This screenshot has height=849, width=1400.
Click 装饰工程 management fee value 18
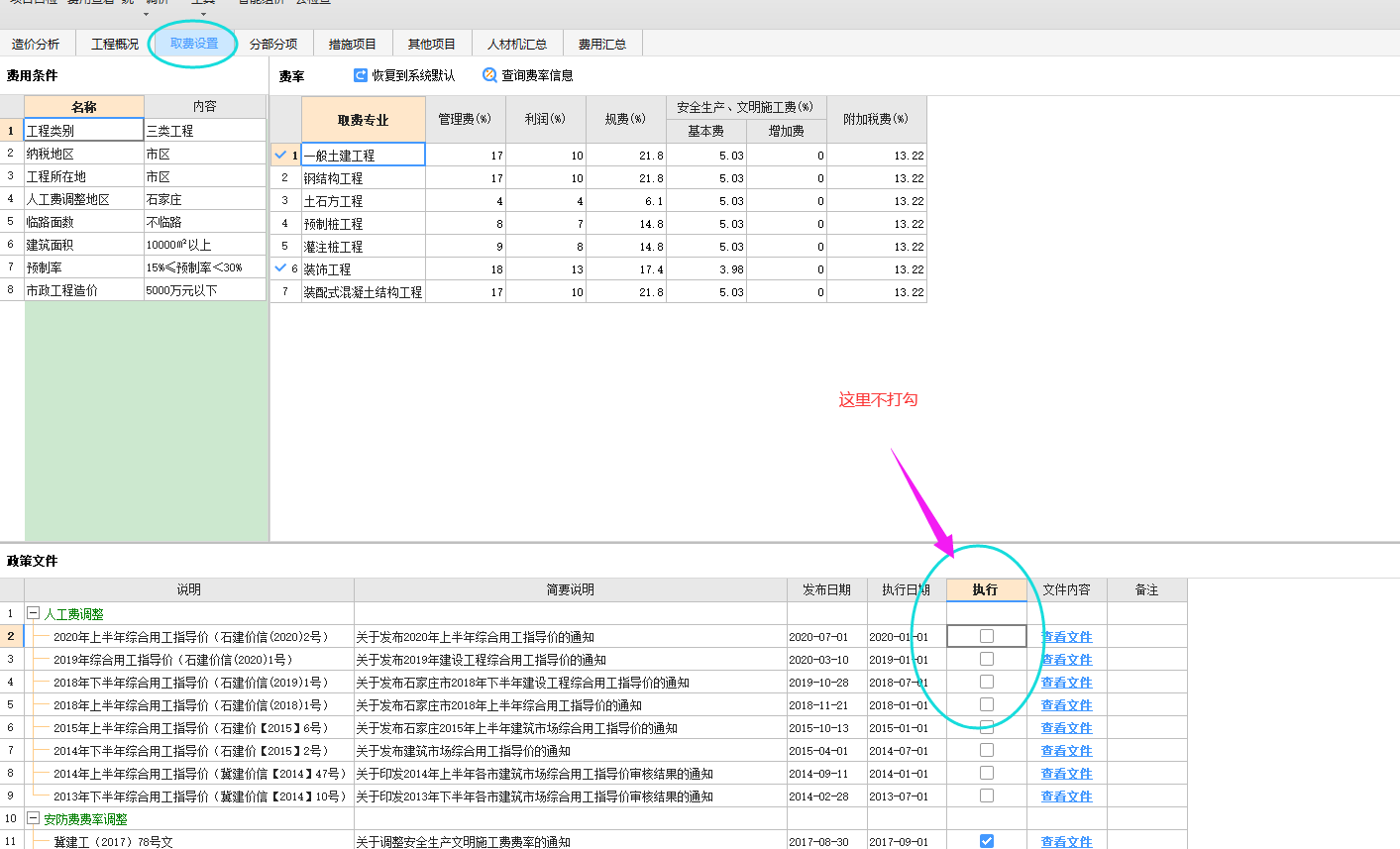click(x=466, y=268)
